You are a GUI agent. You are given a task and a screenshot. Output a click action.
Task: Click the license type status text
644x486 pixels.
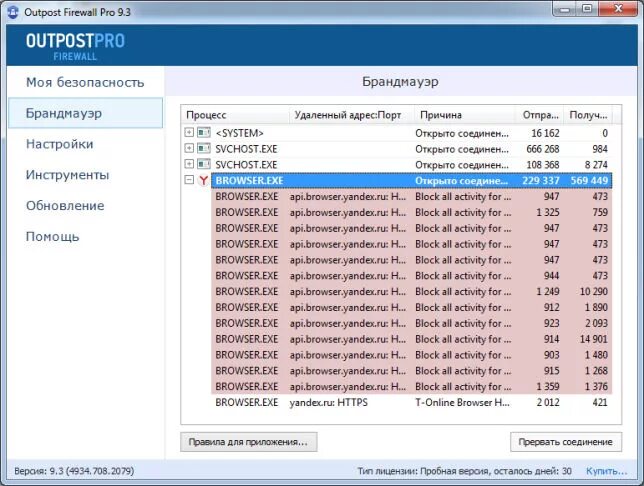pyautogui.click(x=465, y=471)
